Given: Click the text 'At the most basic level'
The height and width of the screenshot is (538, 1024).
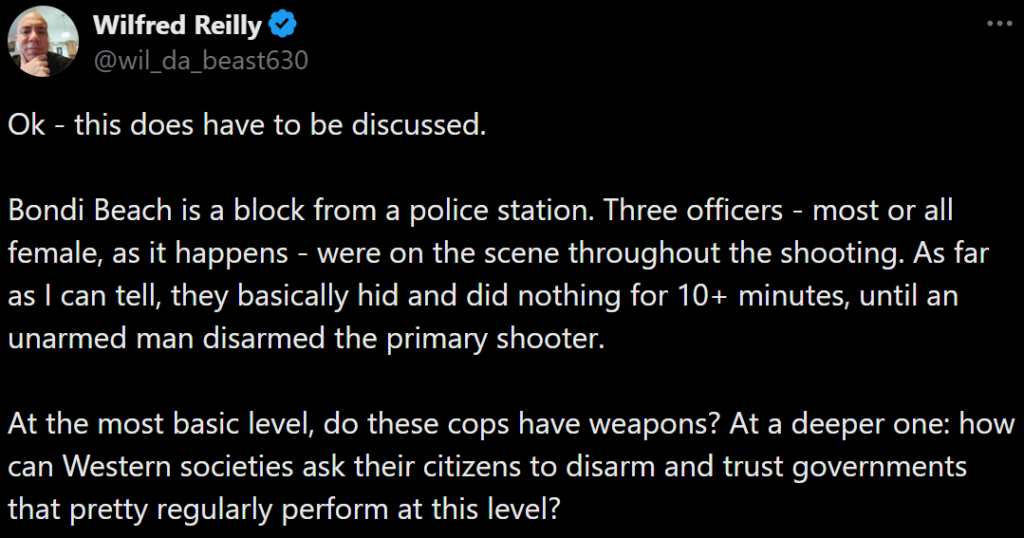Looking at the screenshot, I should tap(149, 424).
